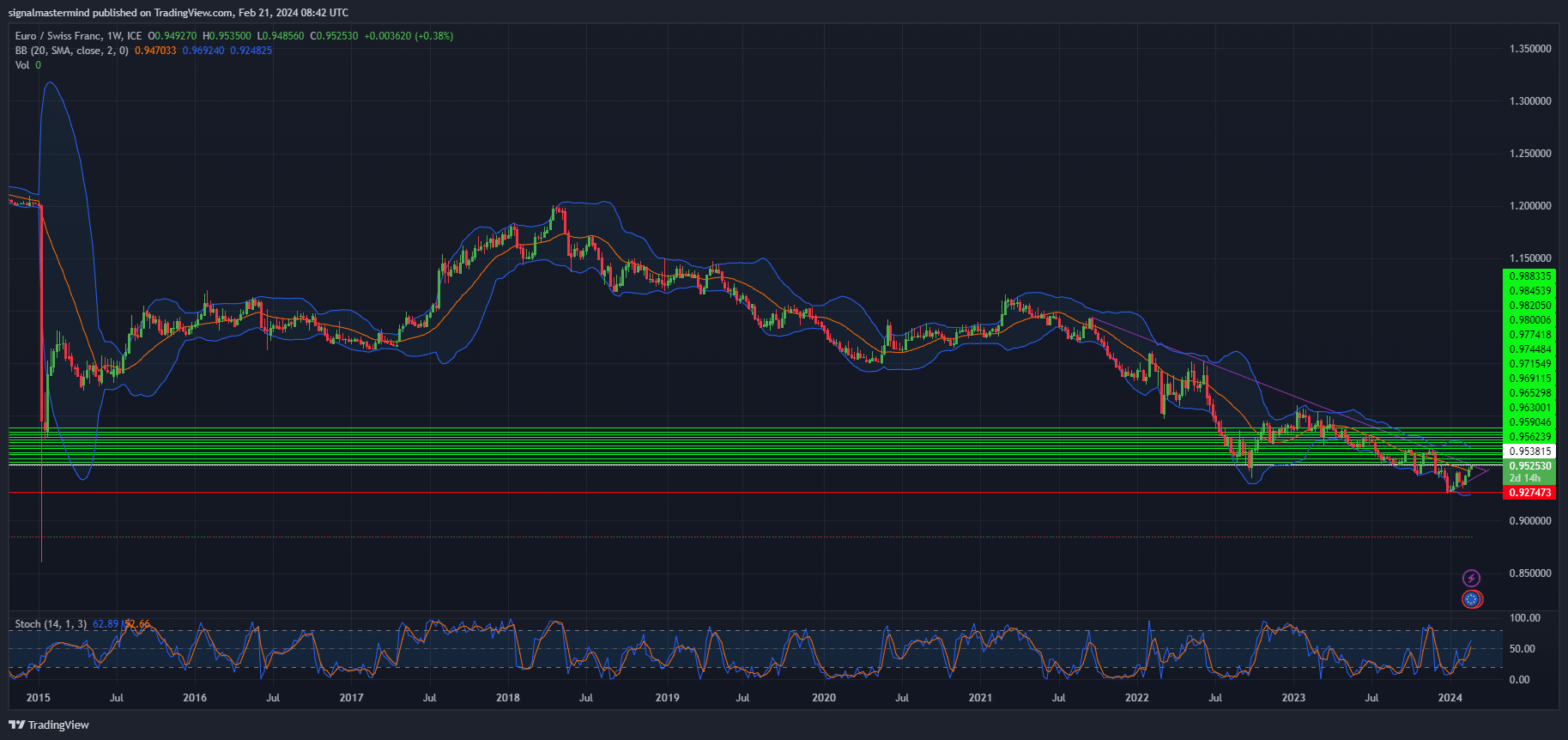Click the 2021 label on the time axis
The height and width of the screenshot is (740, 1568).
pyautogui.click(x=980, y=698)
